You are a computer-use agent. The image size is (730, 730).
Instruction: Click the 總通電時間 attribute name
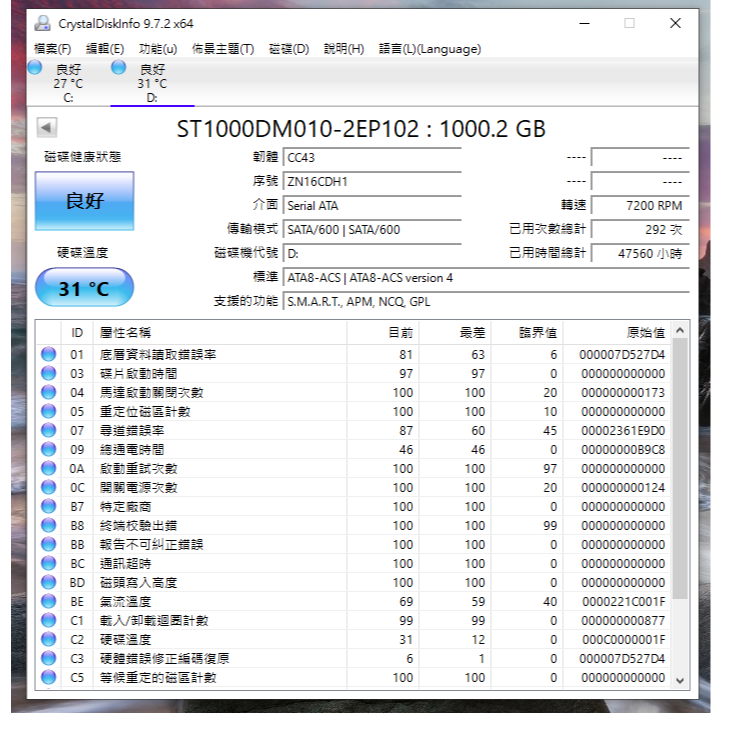(x=132, y=450)
